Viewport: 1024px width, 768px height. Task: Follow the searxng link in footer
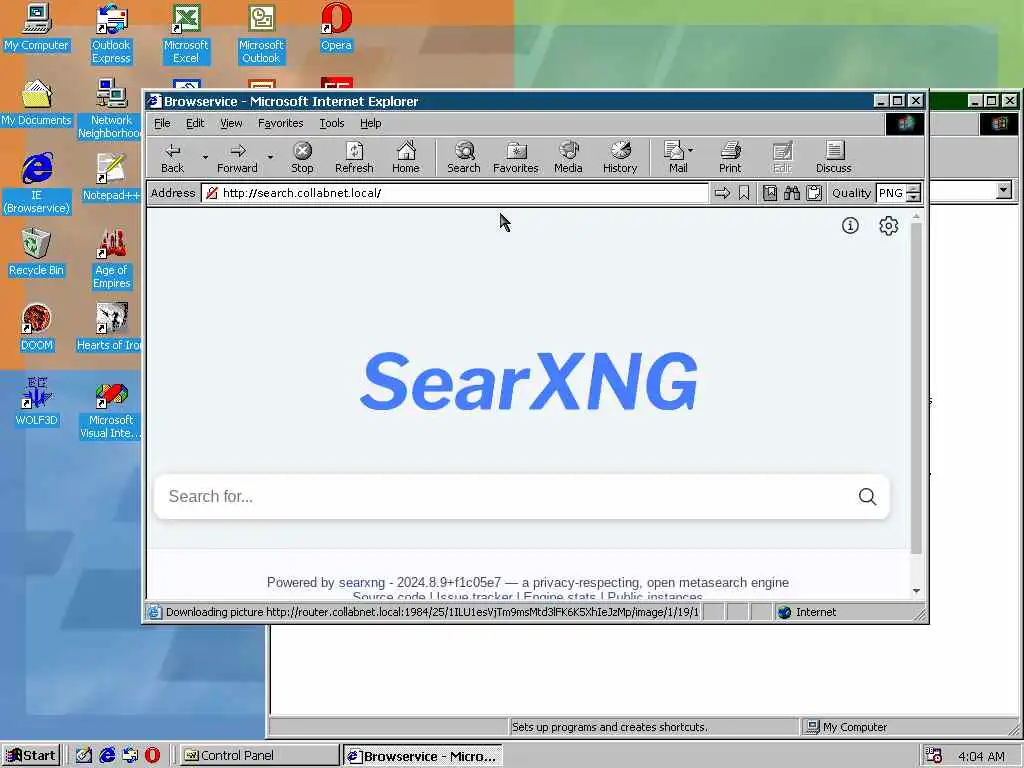click(x=362, y=583)
